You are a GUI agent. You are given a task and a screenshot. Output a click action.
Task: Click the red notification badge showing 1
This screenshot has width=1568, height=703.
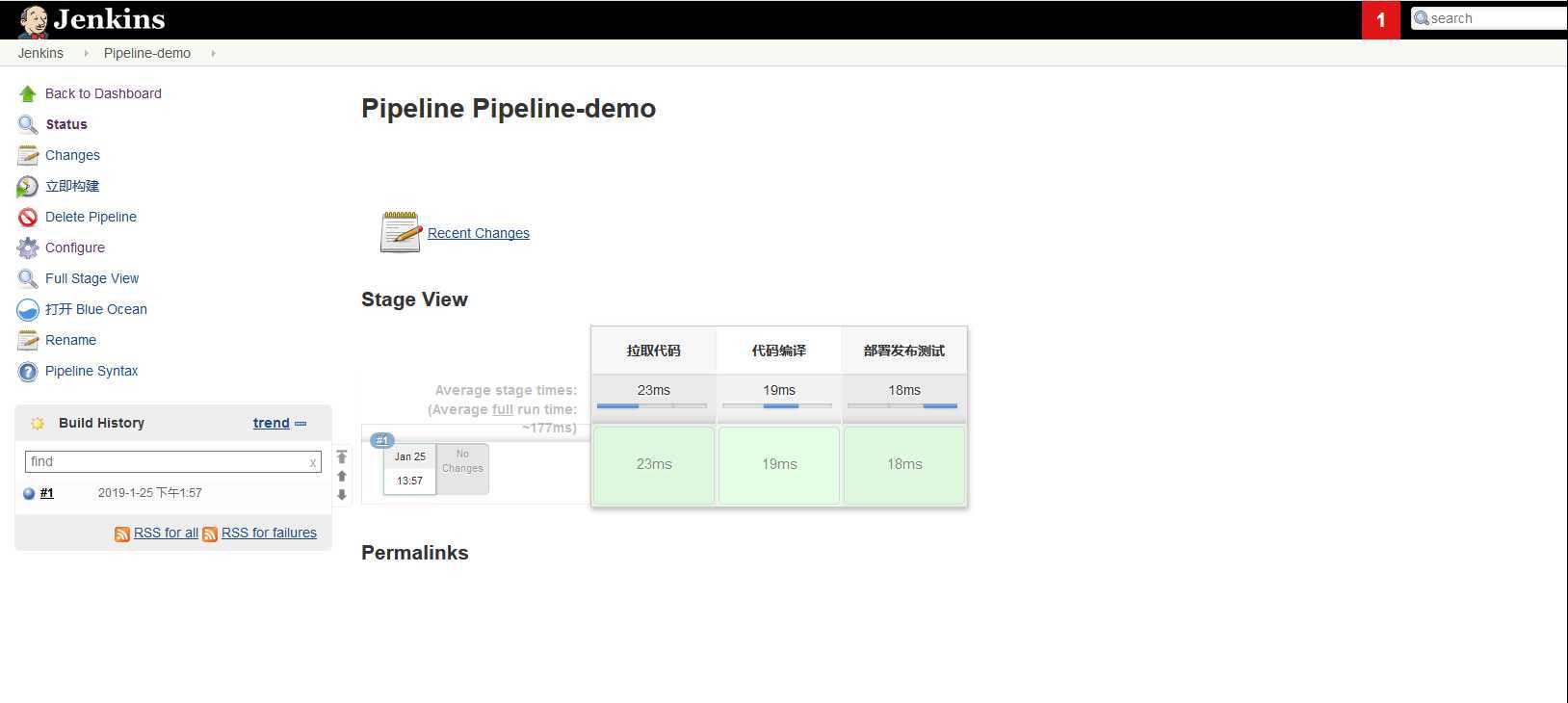(x=1380, y=20)
